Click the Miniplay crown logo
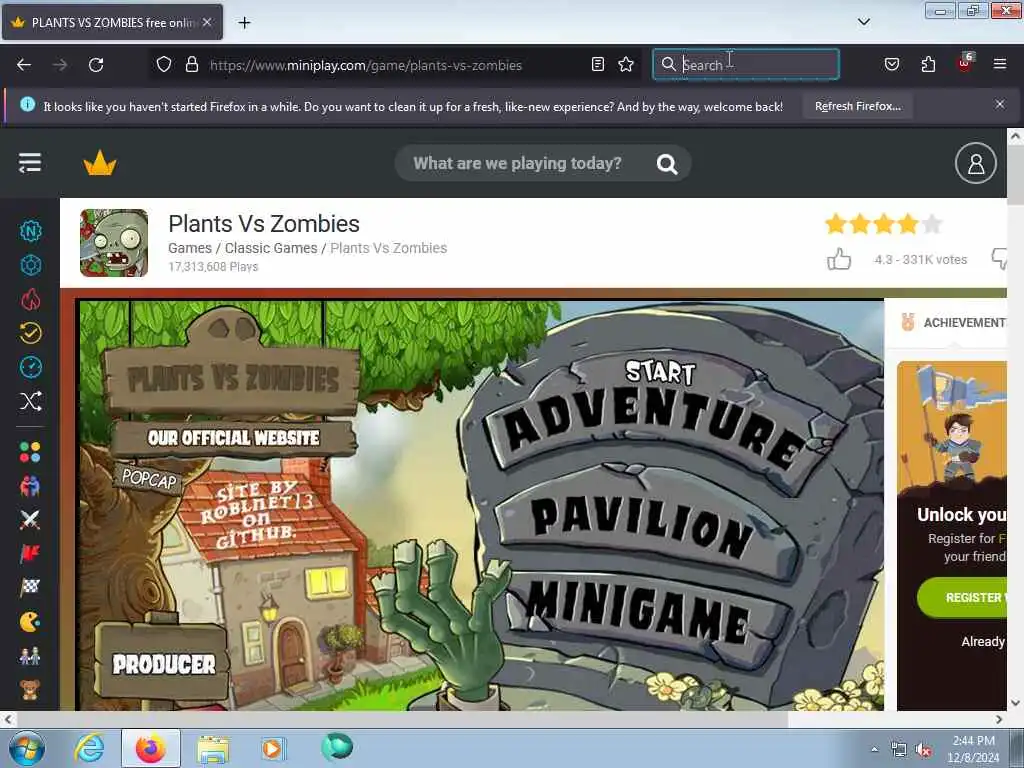The image size is (1024, 768). point(100,163)
